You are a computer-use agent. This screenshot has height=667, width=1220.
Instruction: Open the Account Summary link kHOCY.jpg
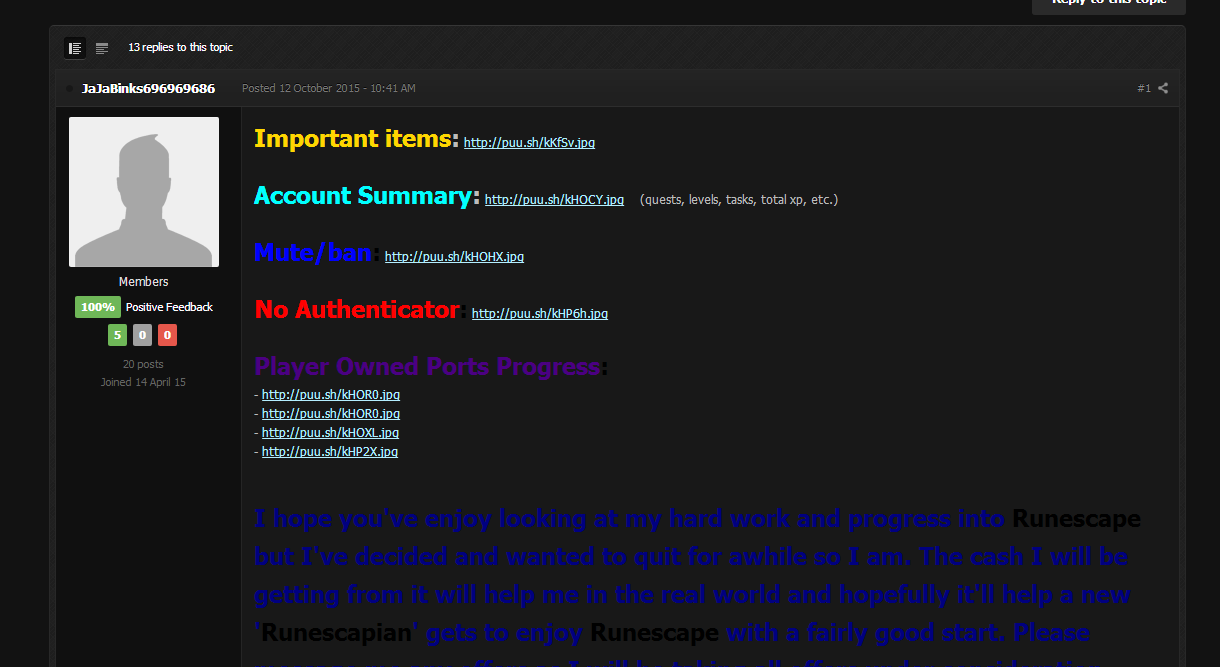(x=554, y=200)
